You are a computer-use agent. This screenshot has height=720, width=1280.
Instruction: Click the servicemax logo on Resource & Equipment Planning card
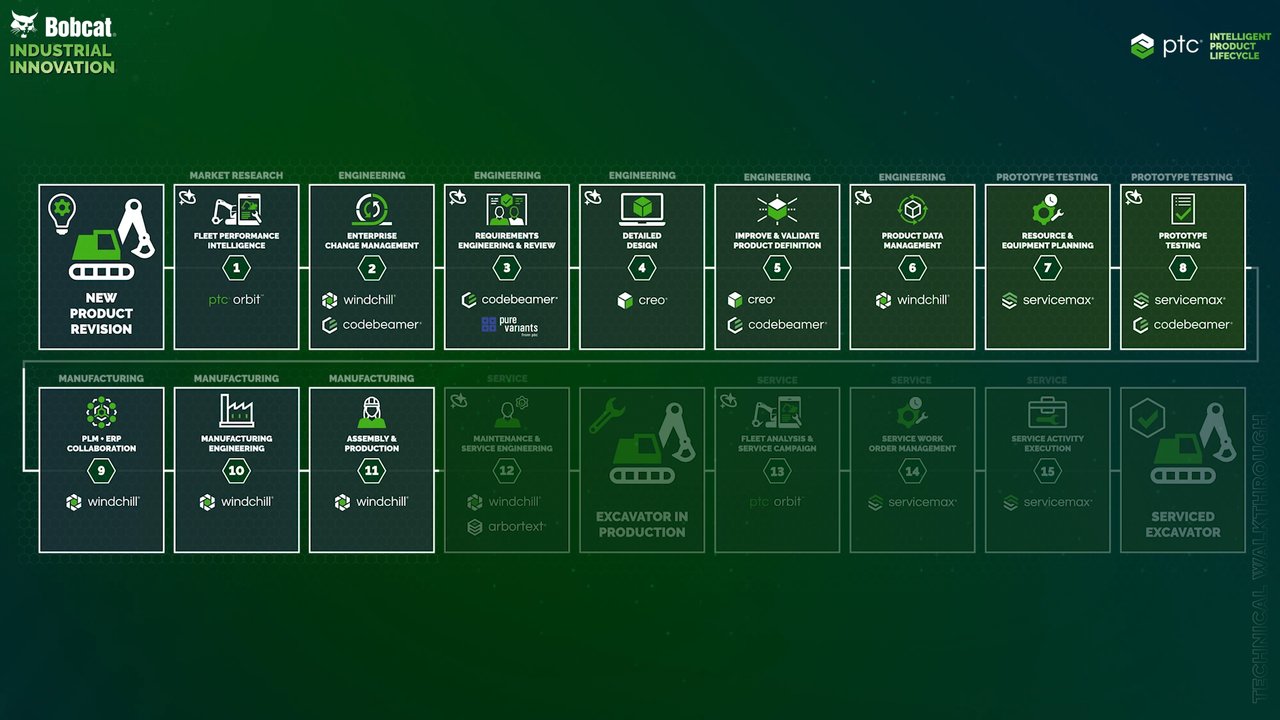[1047, 300]
